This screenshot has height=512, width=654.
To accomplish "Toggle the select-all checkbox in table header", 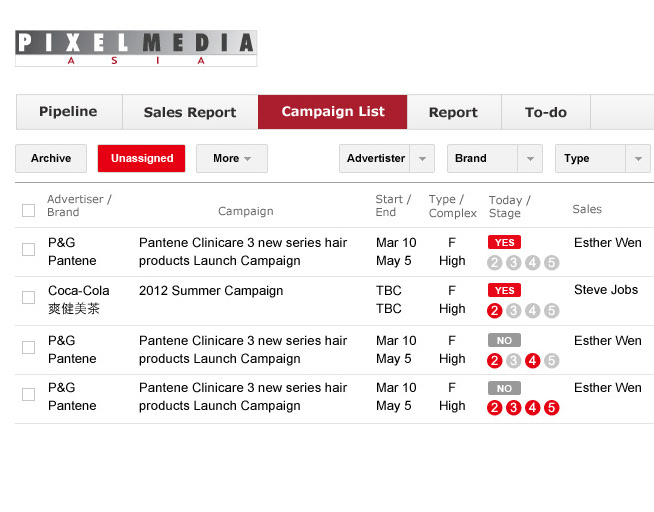I will pos(28,211).
